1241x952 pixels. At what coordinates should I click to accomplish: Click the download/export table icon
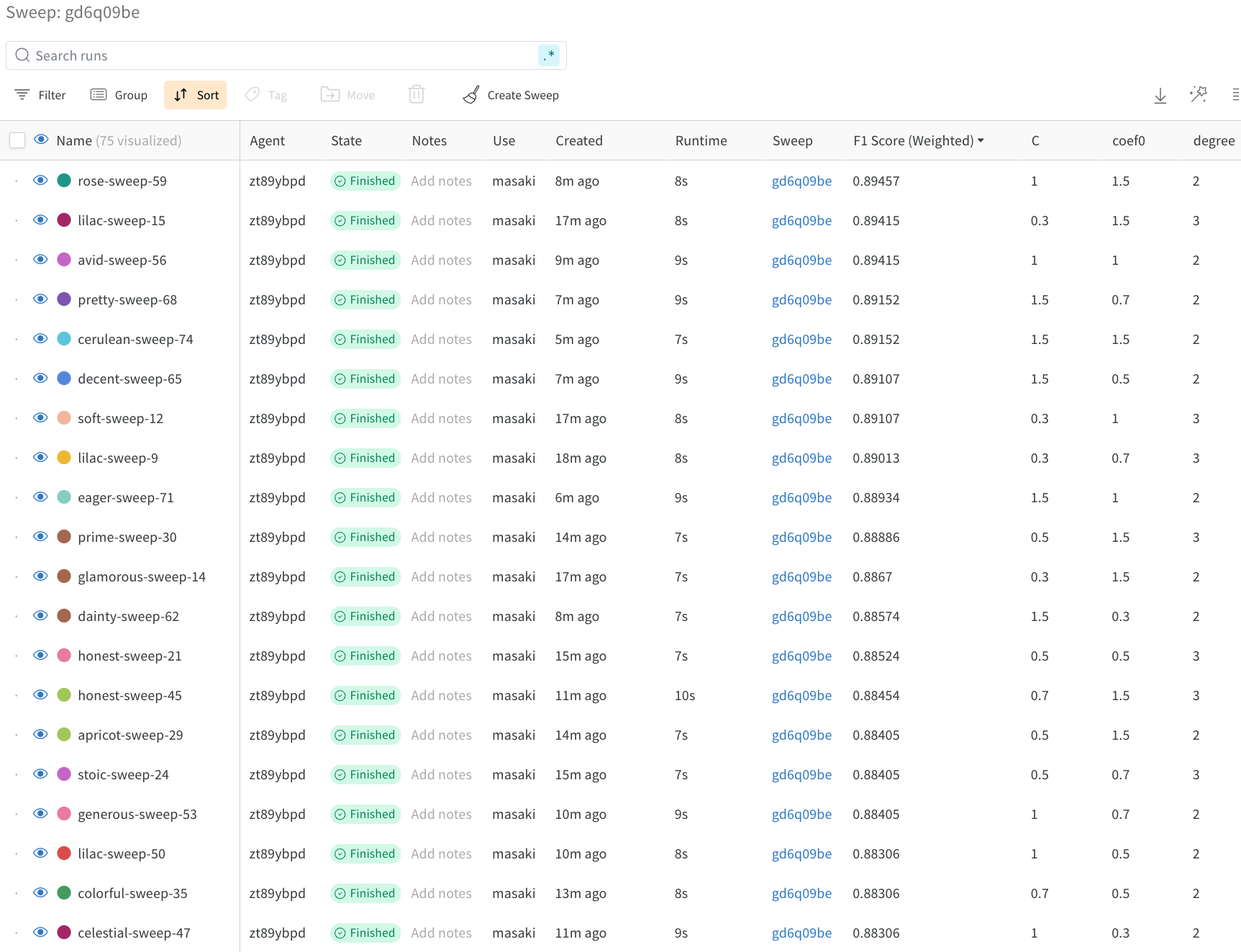point(1160,96)
